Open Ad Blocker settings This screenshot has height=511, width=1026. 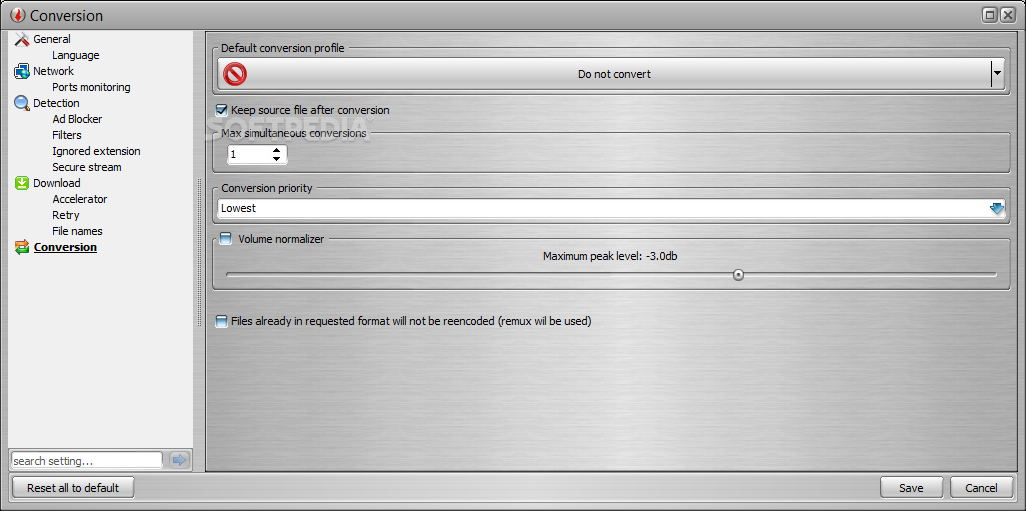pos(77,119)
